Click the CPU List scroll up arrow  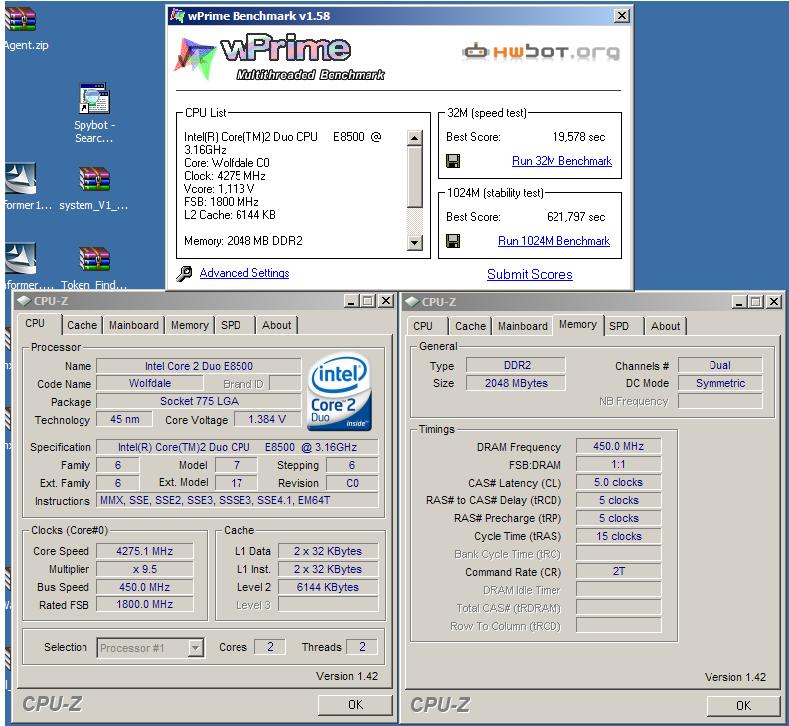pos(414,138)
